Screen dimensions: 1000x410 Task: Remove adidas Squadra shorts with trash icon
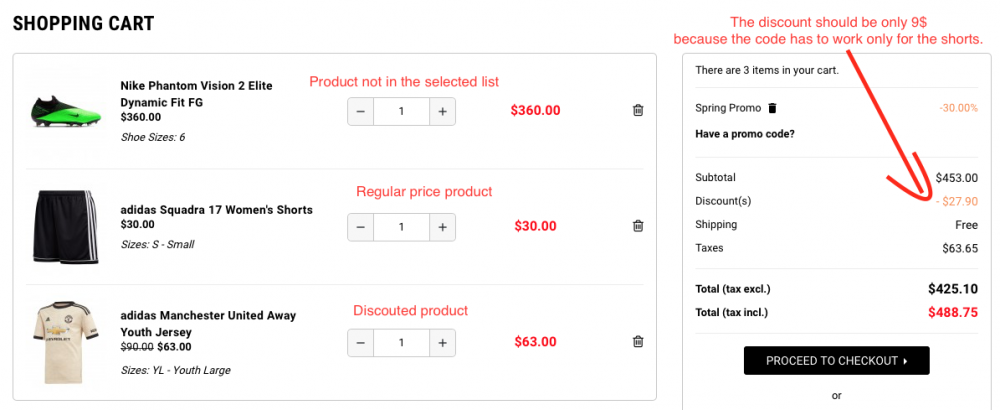pyautogui.click(x=638, y=226)
